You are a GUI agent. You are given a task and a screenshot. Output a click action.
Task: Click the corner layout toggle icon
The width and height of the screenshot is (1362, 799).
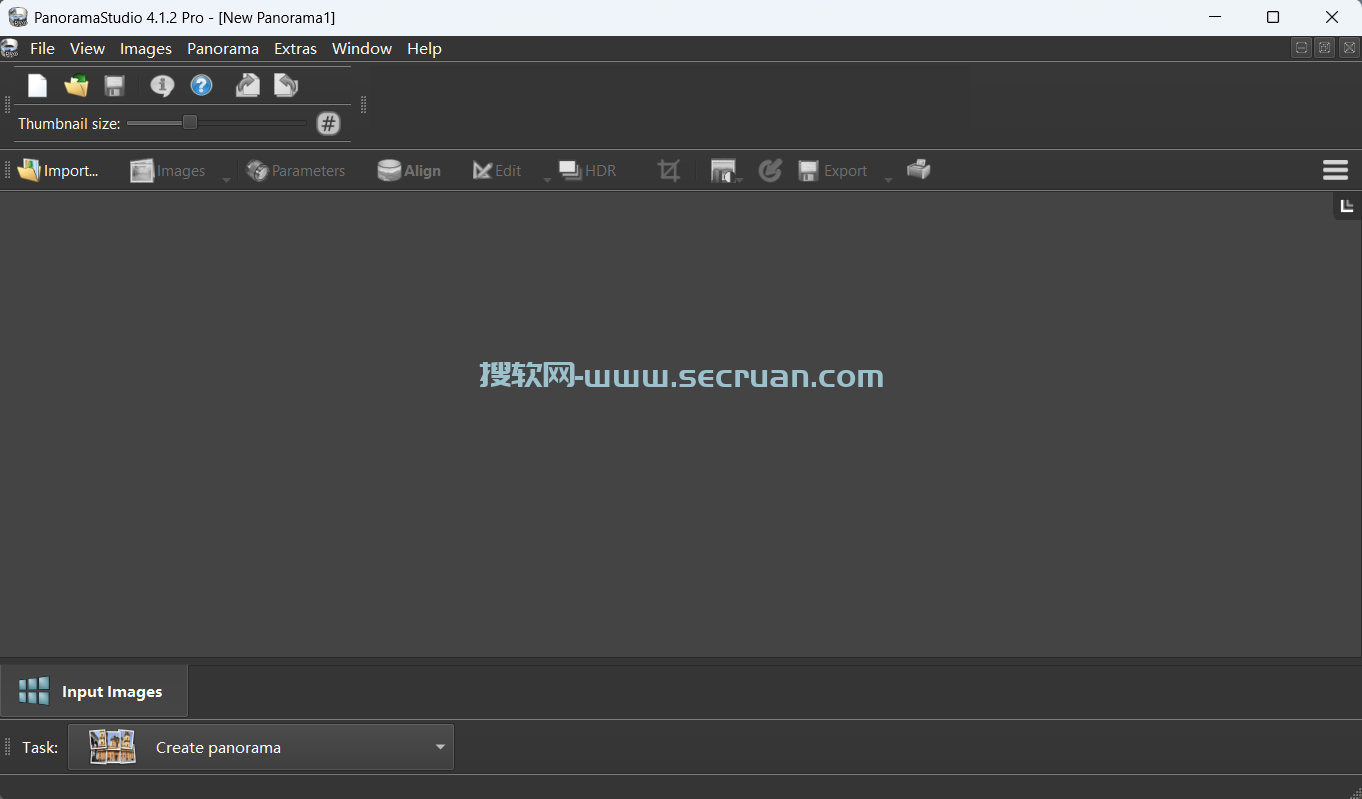(x=1347, y=206)
